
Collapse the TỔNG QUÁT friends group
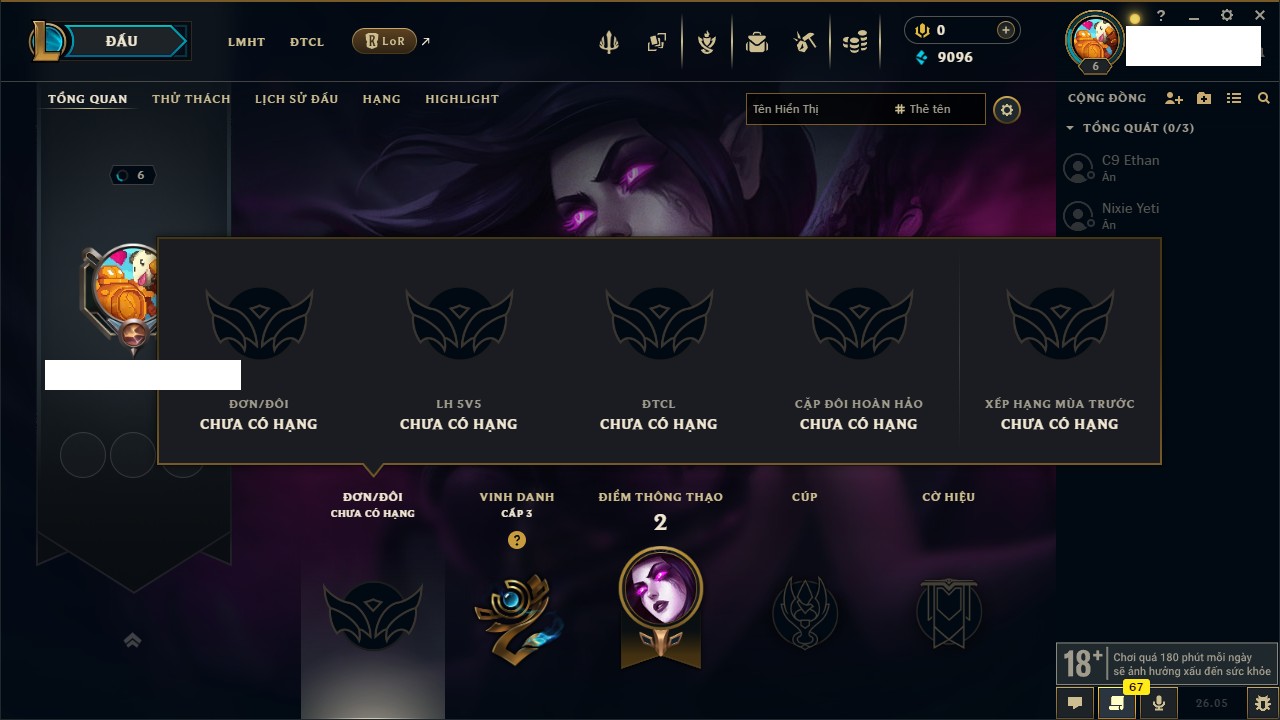click(1070, 128)
